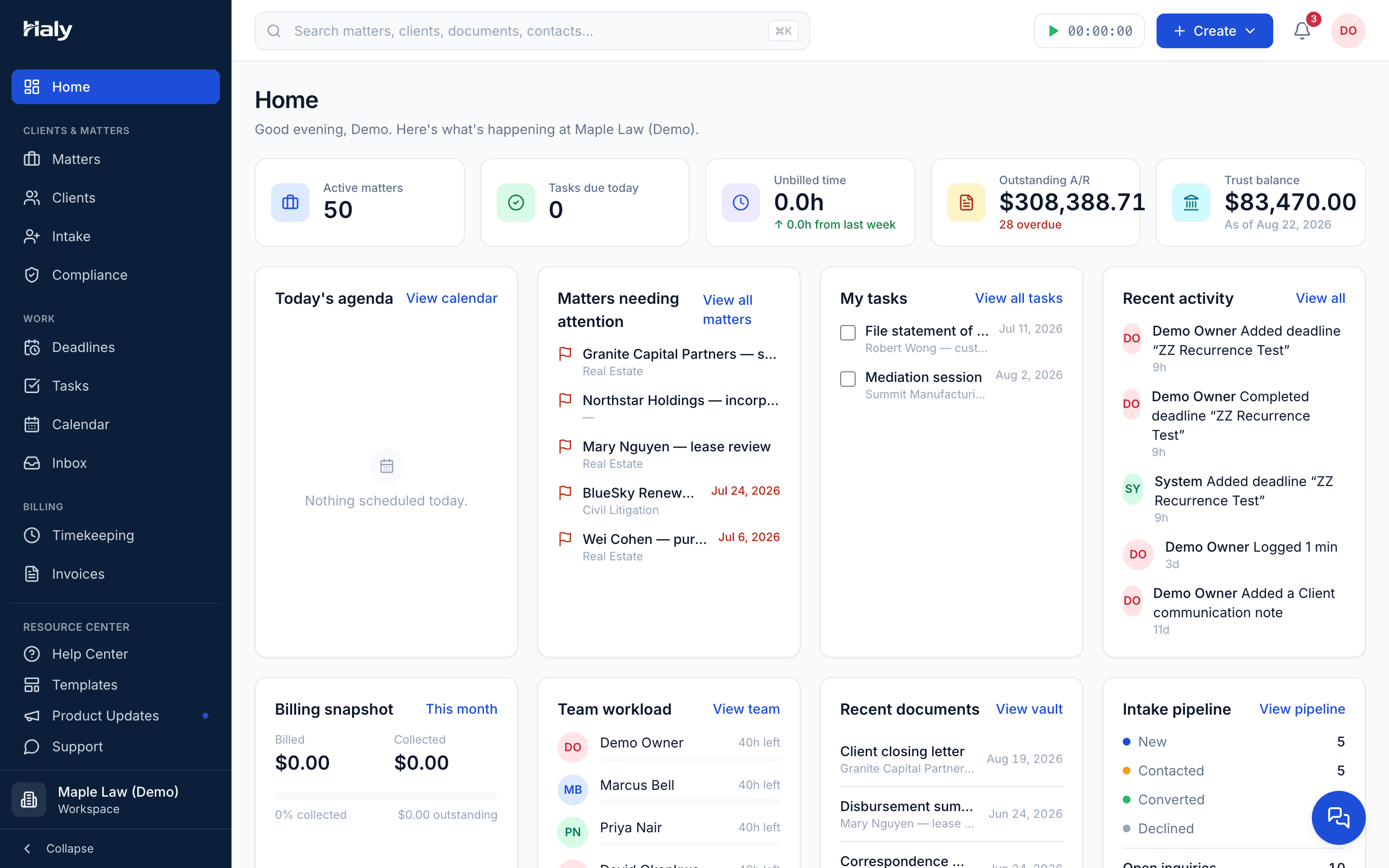Click the DO avatar beside Demo Owner workload
The image size is (1389, 868).
click(573, 747)
